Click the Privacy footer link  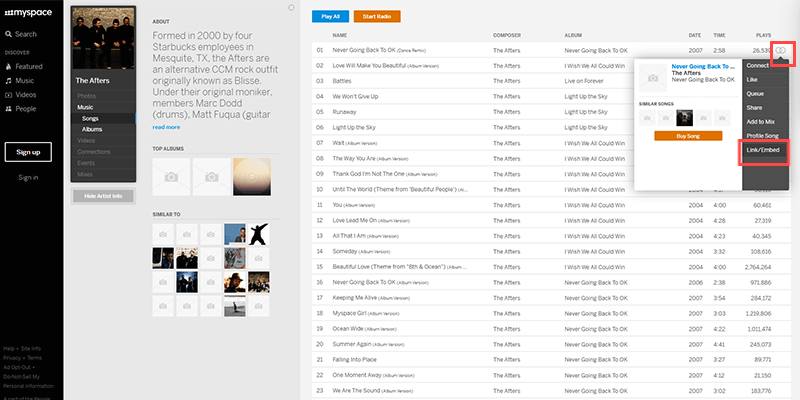[12, 358]
